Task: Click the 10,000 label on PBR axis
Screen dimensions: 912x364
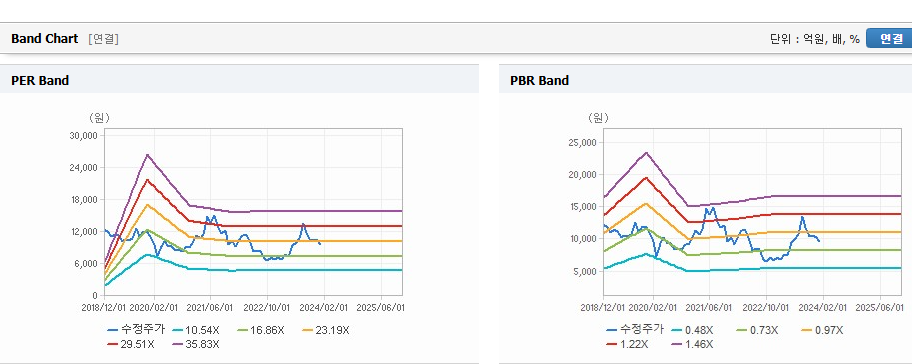Action: point(583,238)
